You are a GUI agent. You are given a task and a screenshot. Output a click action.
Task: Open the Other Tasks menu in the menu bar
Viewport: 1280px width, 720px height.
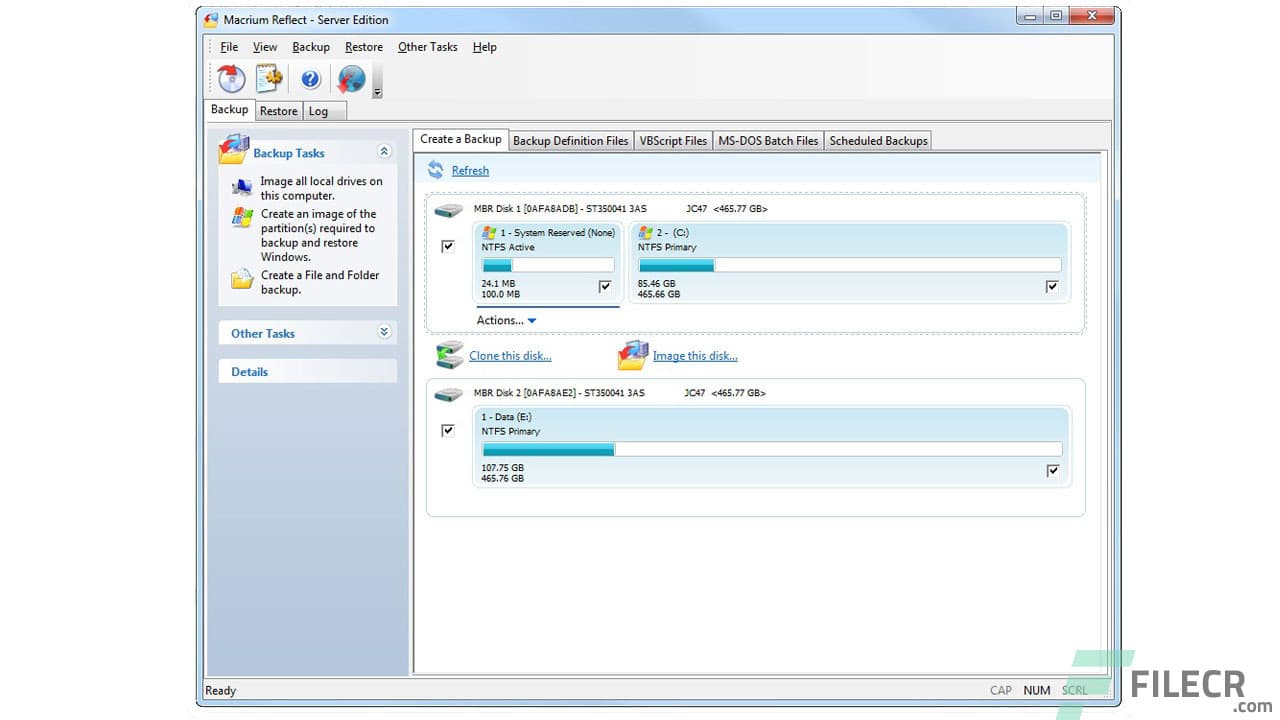click(427, 47)
